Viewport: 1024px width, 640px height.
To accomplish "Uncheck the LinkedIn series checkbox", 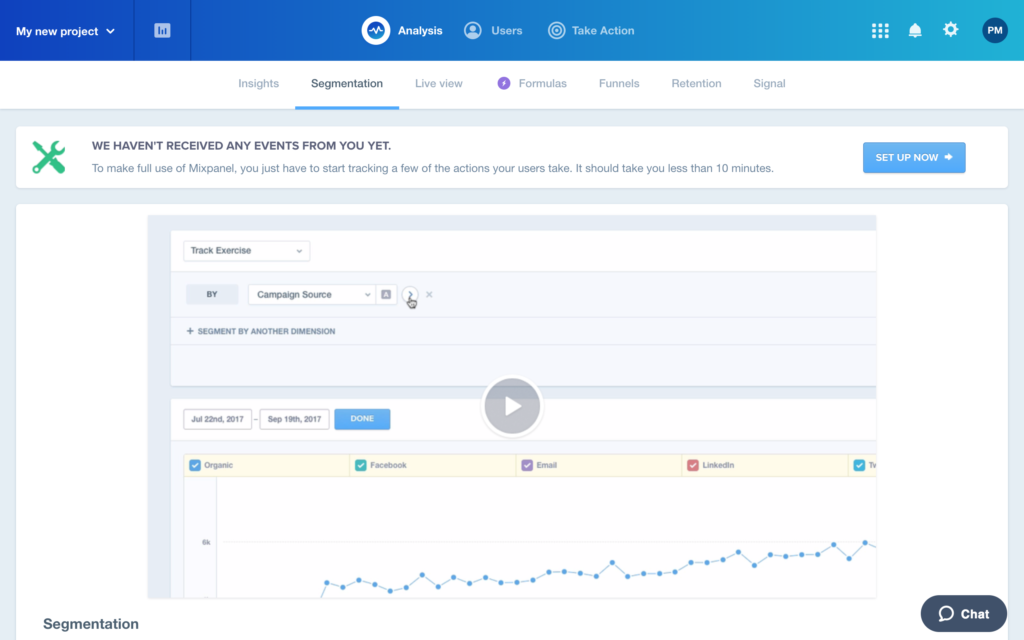I will coord(692,465).
